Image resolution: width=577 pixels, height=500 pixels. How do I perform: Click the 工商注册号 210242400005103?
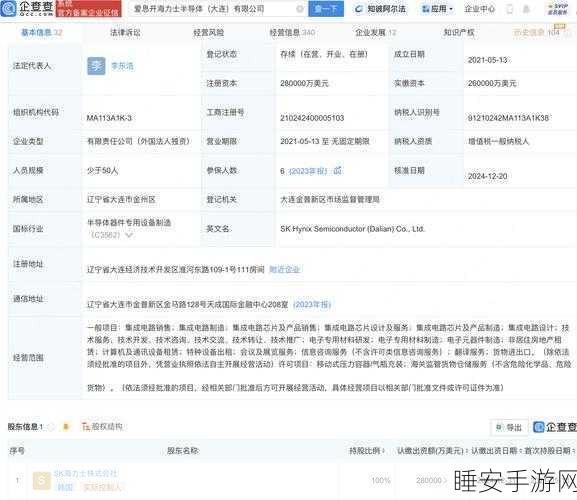coord(312,118)
